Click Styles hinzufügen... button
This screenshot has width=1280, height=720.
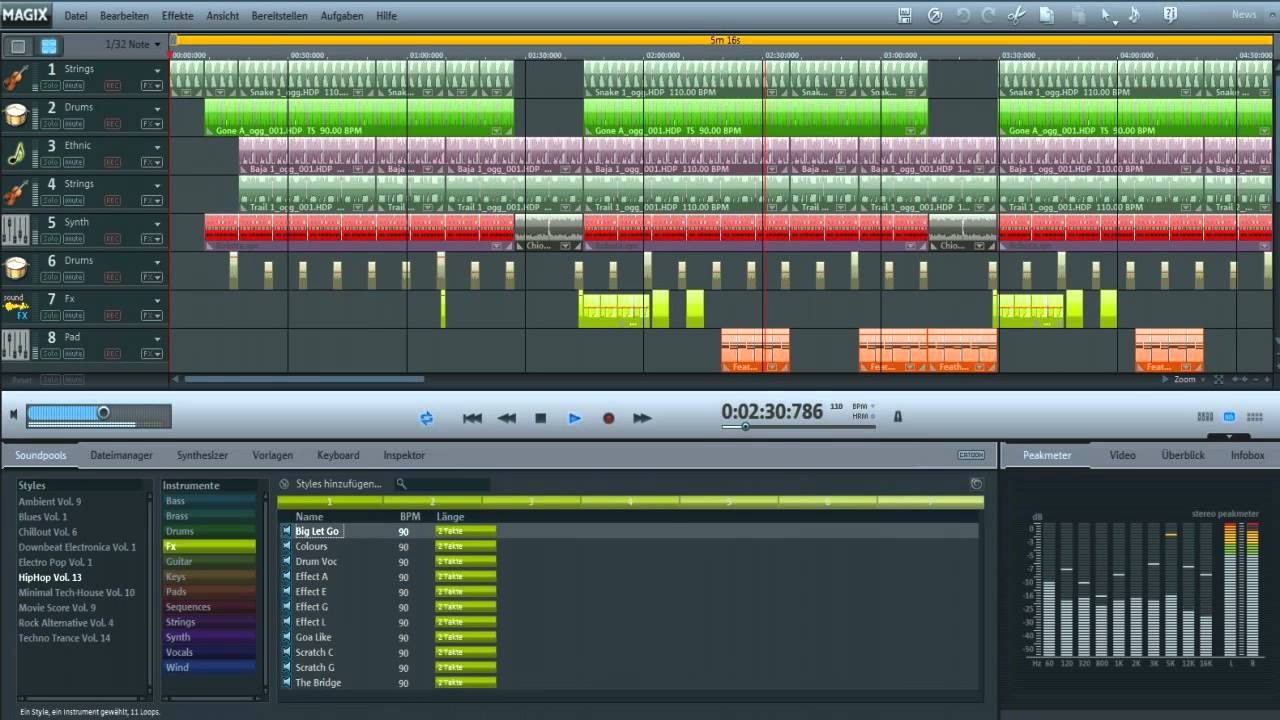point(338,484)
